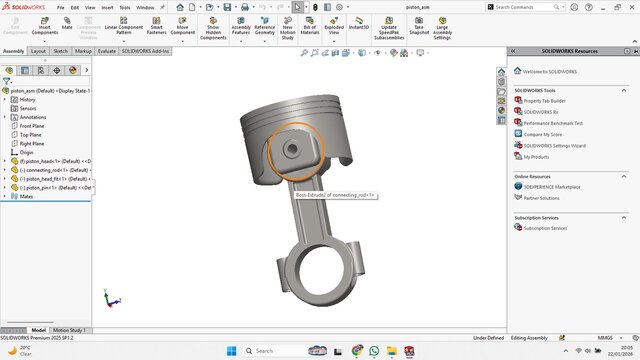The image size is (640, 360).
Task: Collapse the Online Resources section
Action: [624, 176]
